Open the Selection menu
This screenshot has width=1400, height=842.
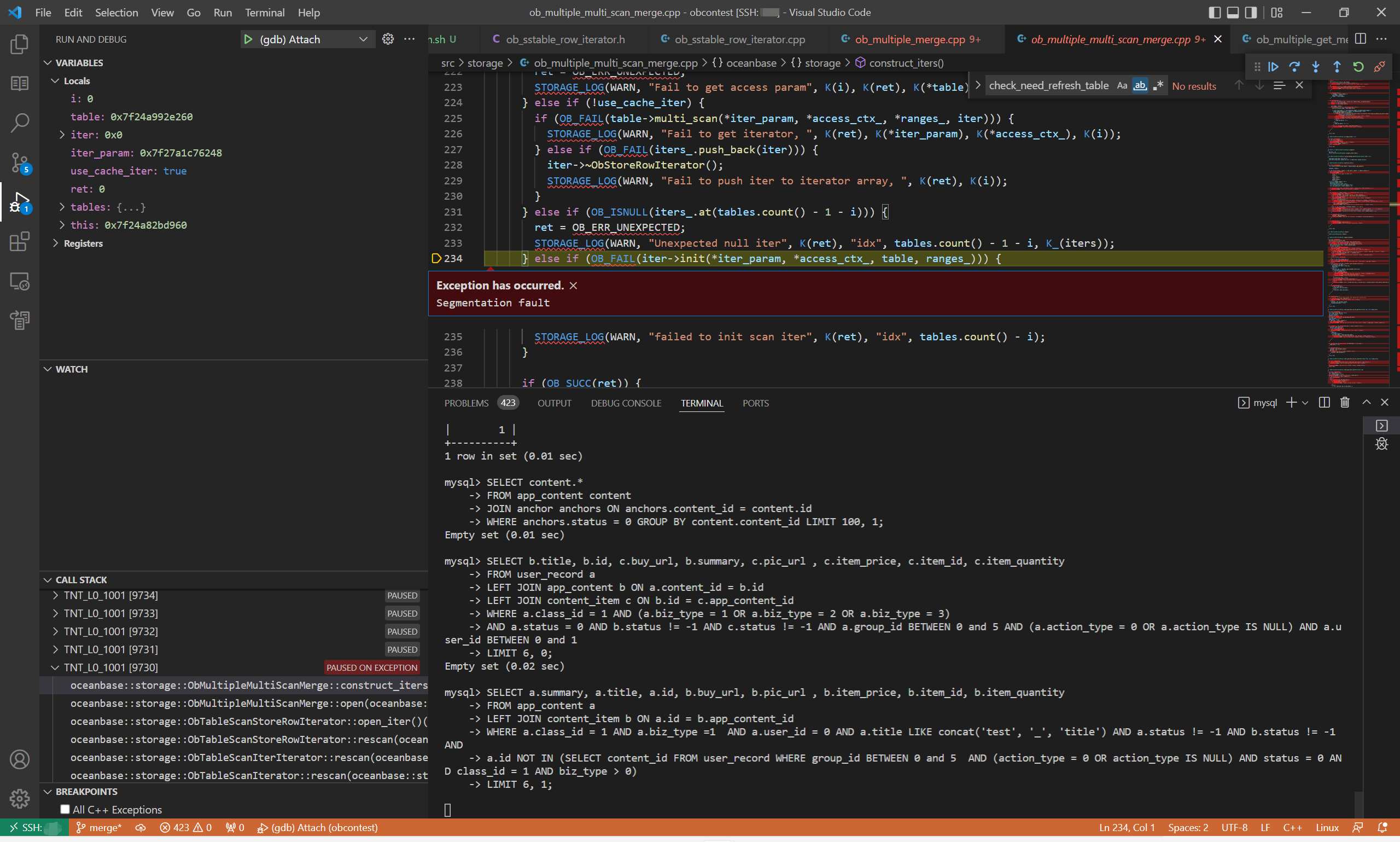pos(116,13)
